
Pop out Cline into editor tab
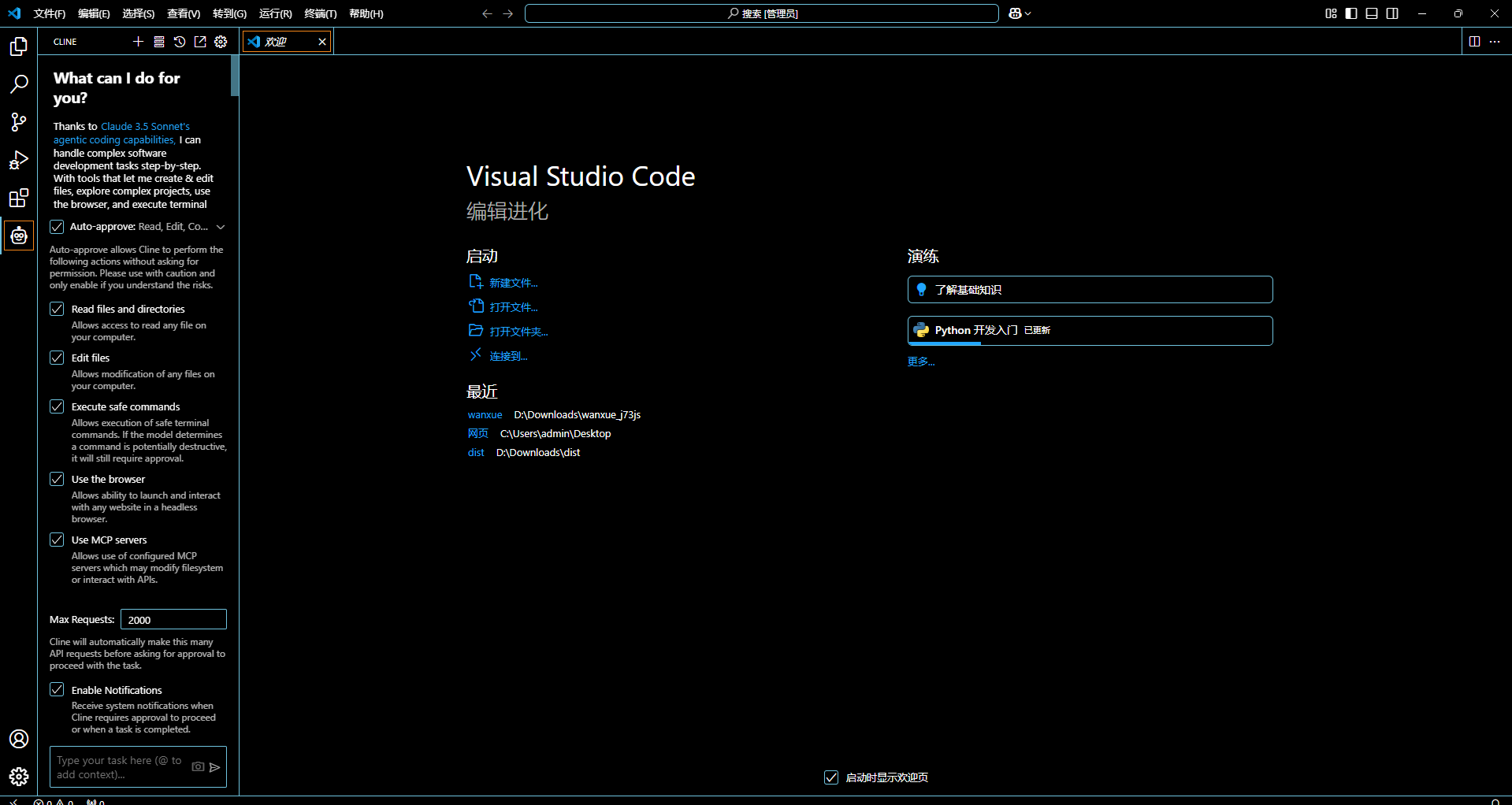[x=200, y=42]
